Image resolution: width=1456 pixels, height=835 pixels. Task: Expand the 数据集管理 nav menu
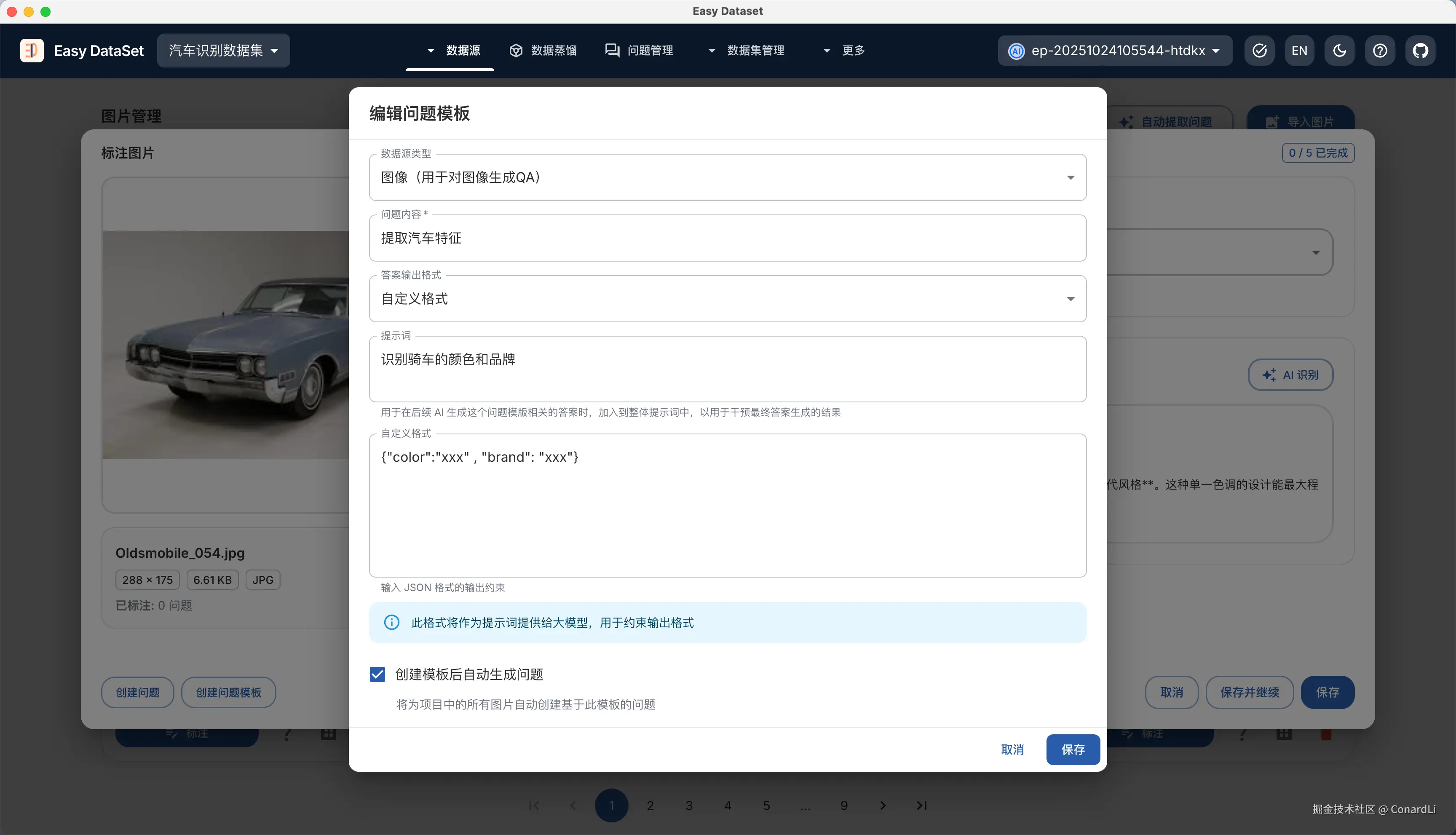747,51
